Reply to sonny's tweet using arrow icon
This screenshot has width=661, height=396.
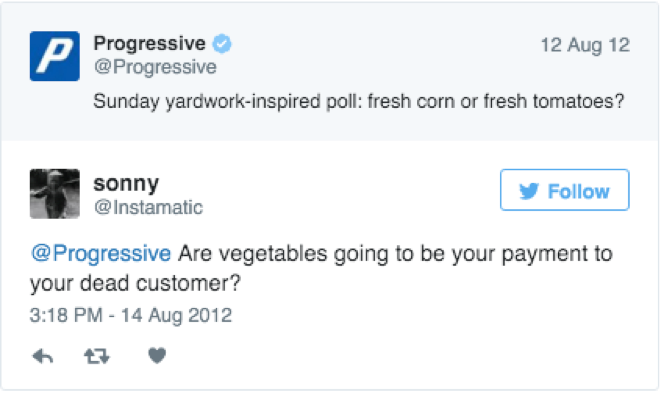[43, 356]
